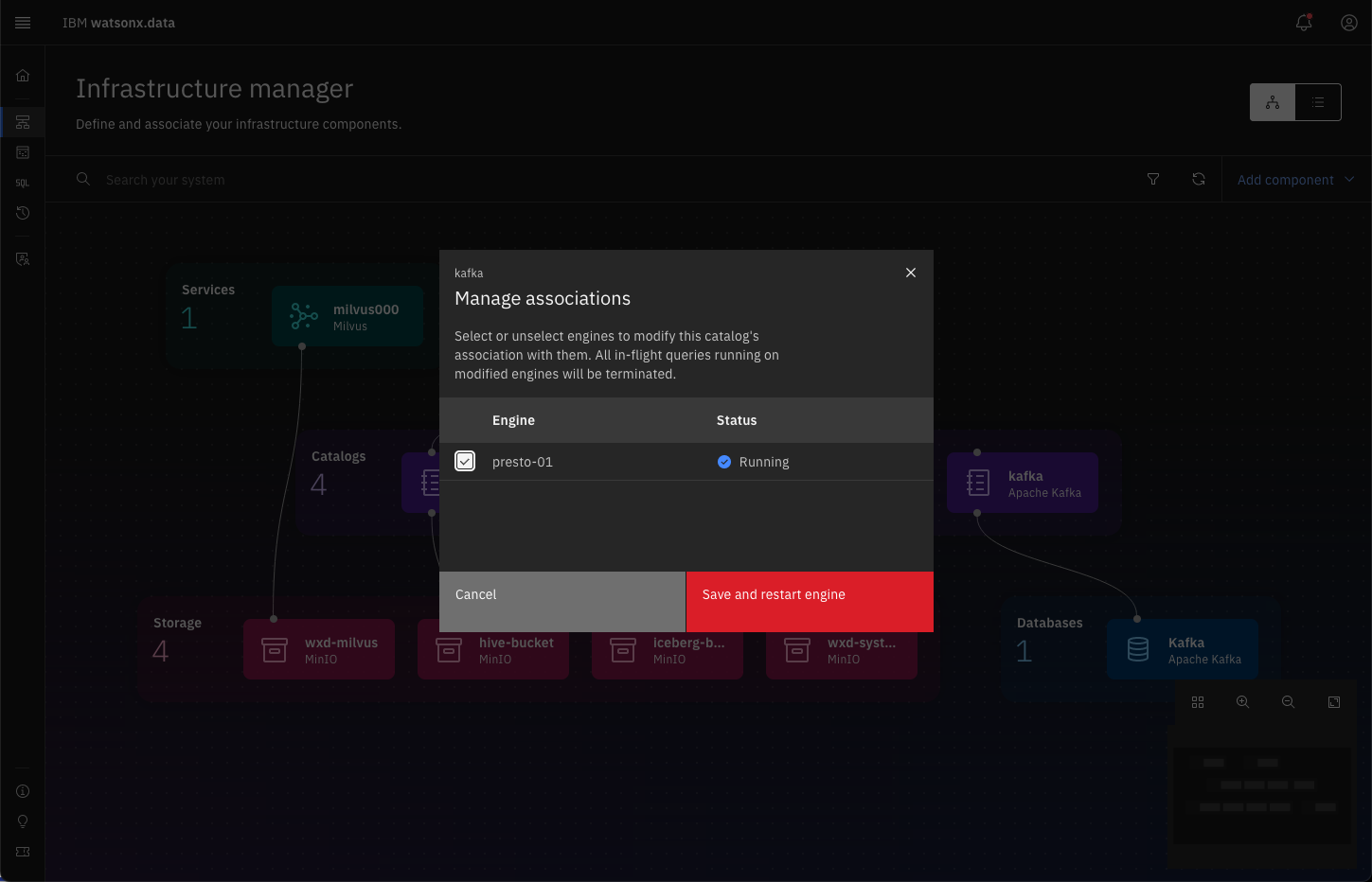Click Save and restart engine

click(x=810, y=601)
